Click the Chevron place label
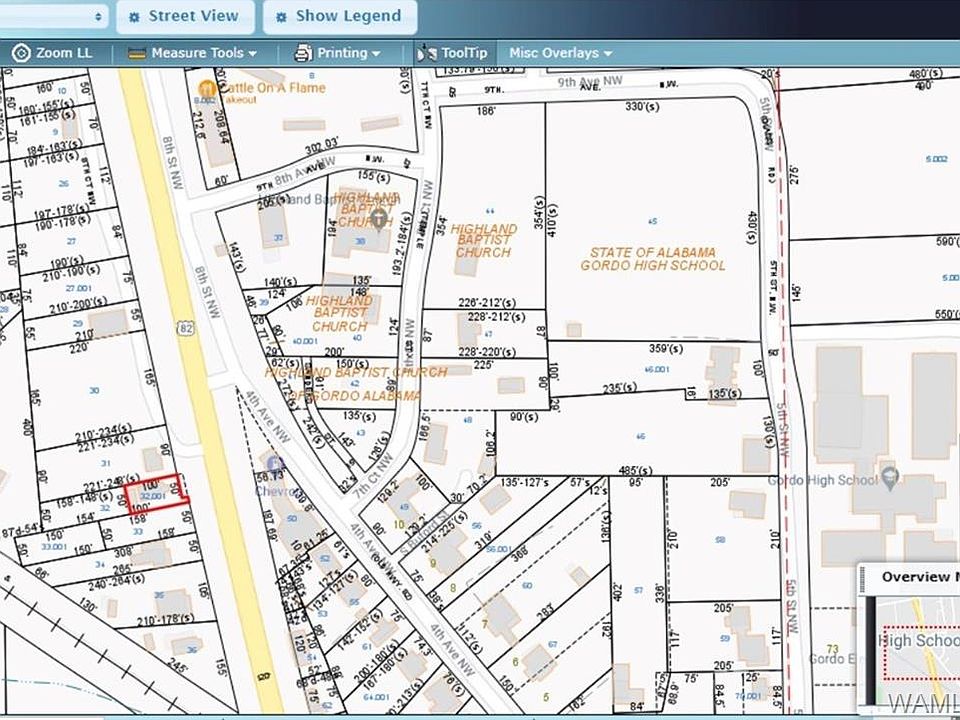960x720 pixels. (277, 492)
